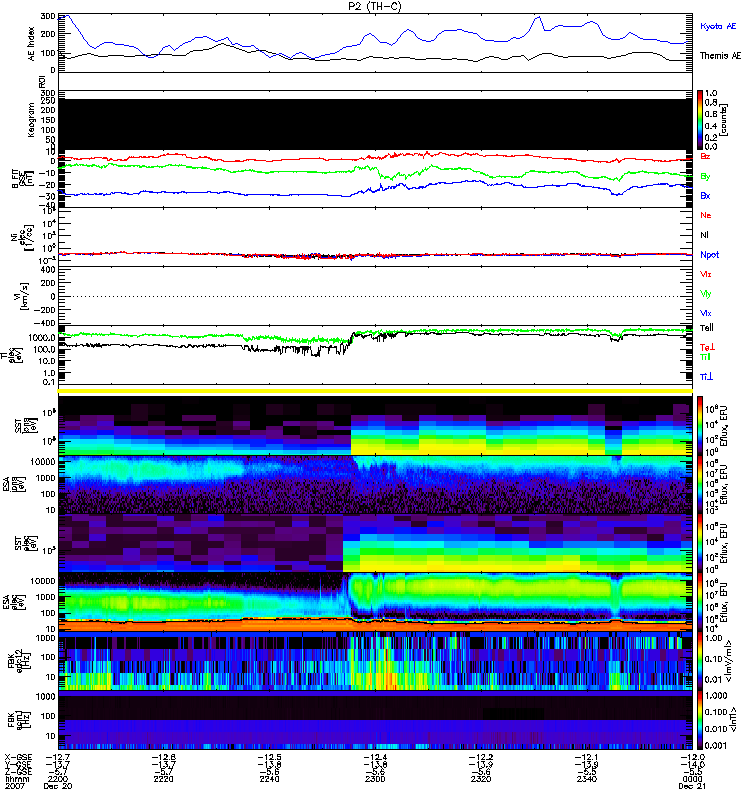Click the red Ne legend label

[x=706, y=215]
